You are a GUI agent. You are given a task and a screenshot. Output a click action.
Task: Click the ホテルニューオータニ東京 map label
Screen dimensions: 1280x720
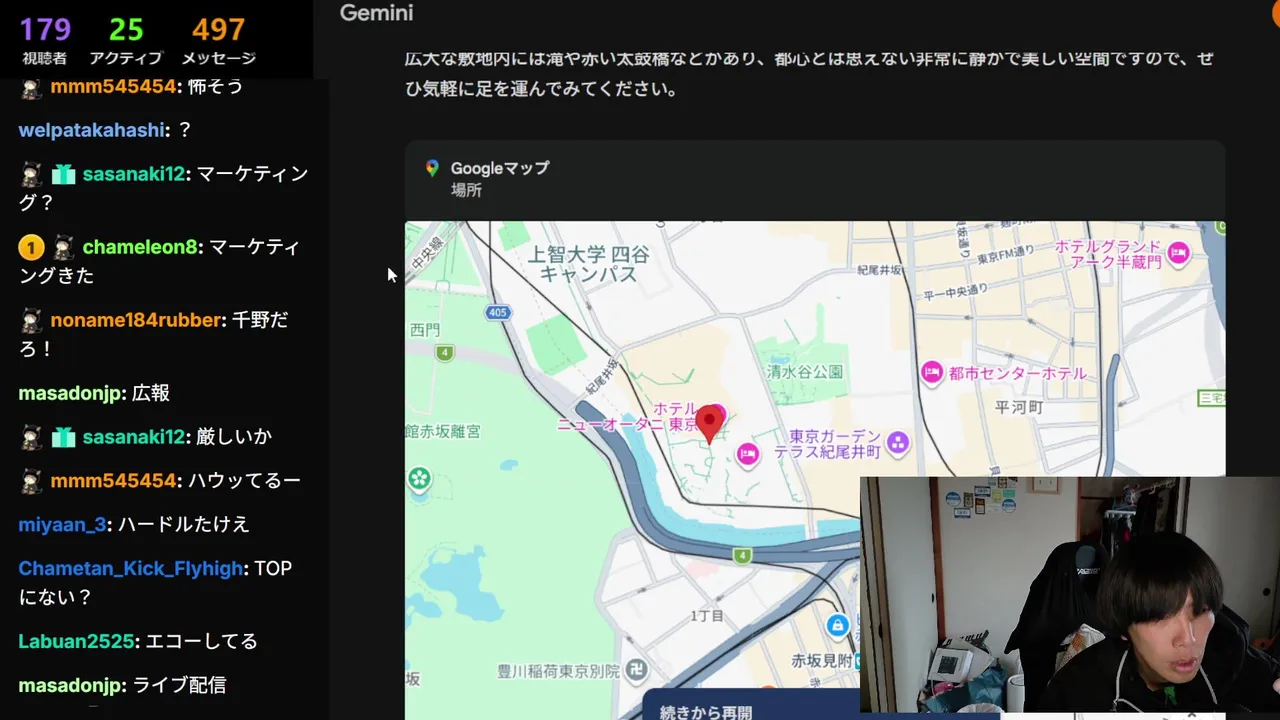point(628,417)
